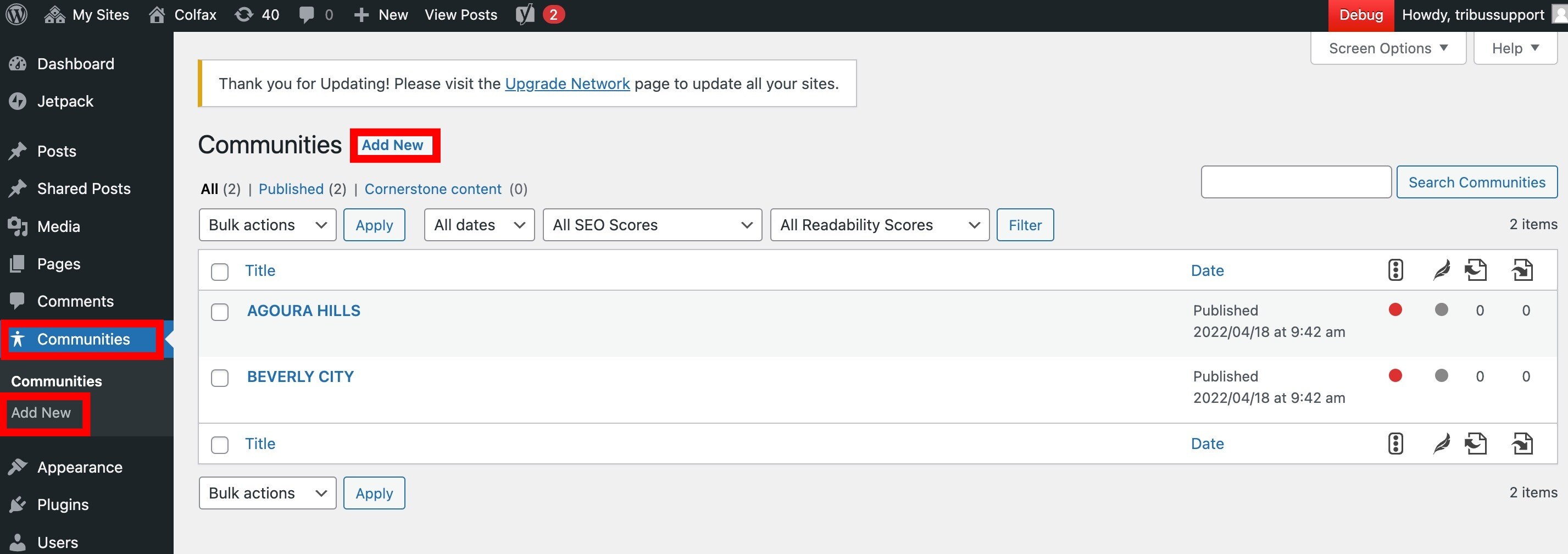Open the WordPress logo menu
This screenshot has height=554, width=1568.
tap(16, 15)
